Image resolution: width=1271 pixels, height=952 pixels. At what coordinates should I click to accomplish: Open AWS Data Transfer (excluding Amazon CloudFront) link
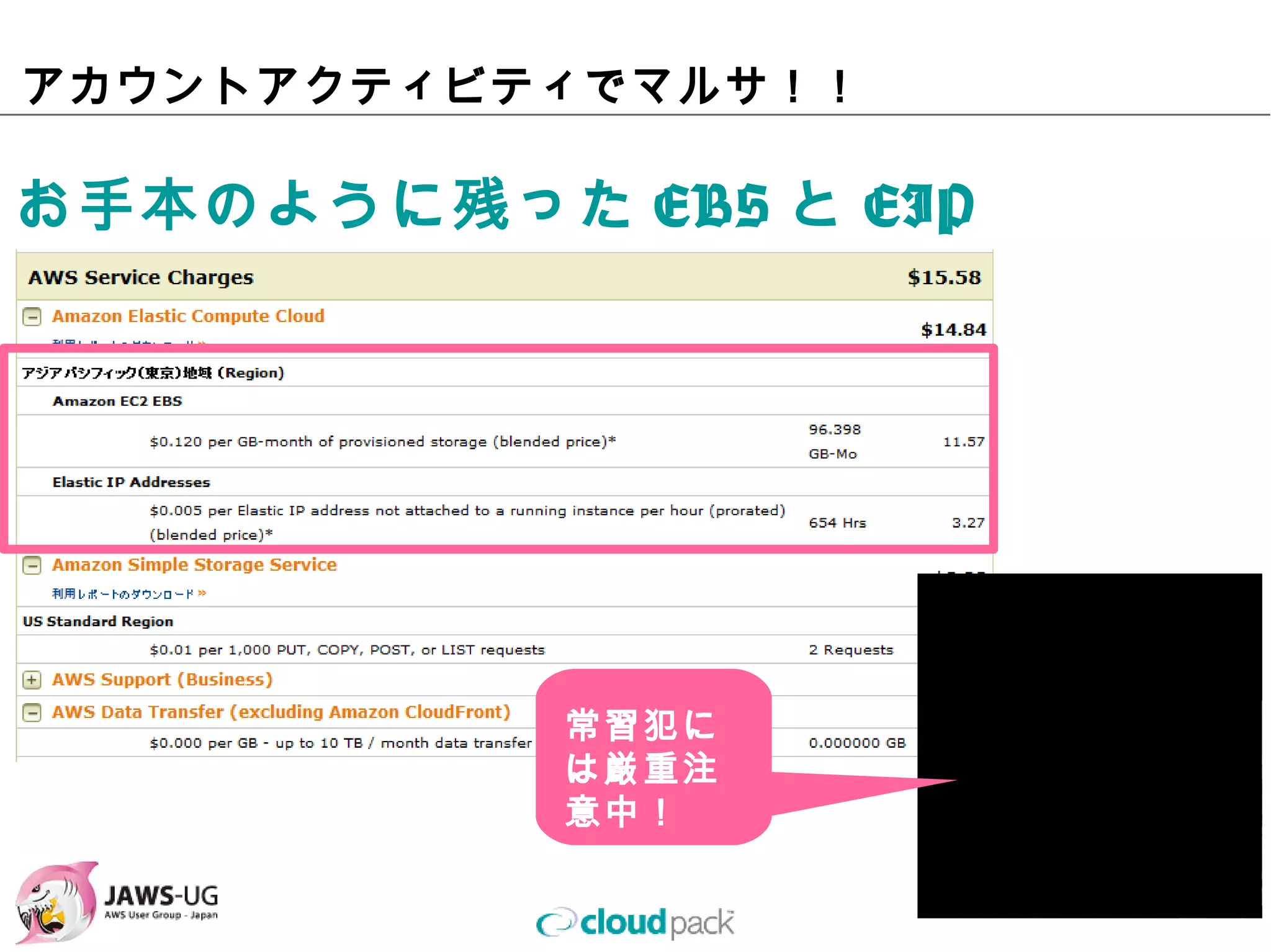281,712
